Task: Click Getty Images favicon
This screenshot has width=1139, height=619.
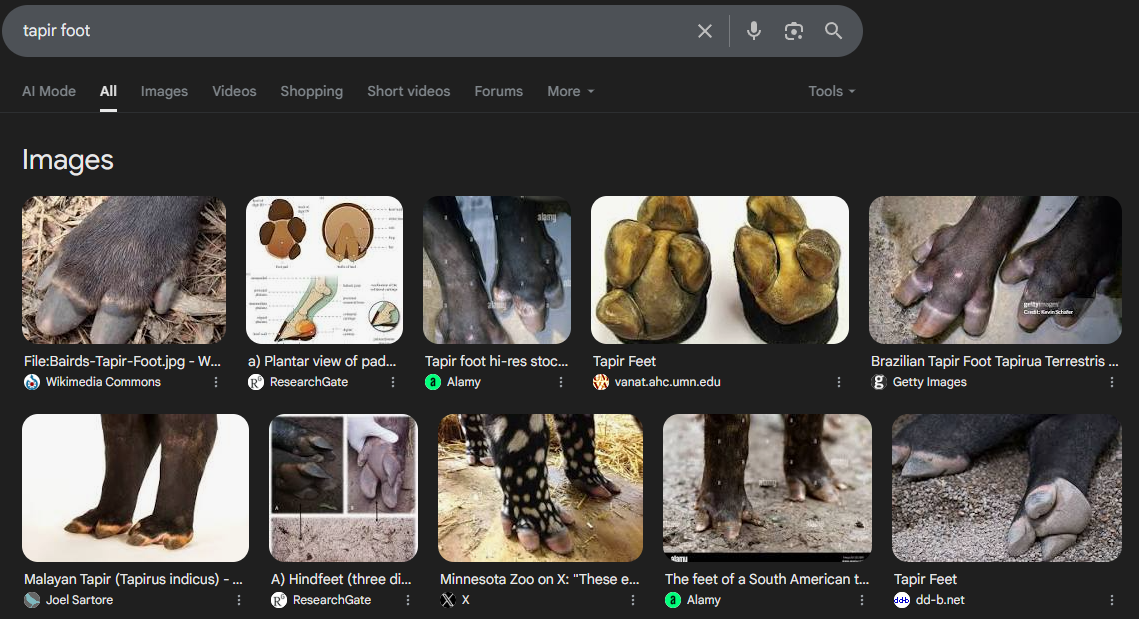Action: tap(879, 381)
